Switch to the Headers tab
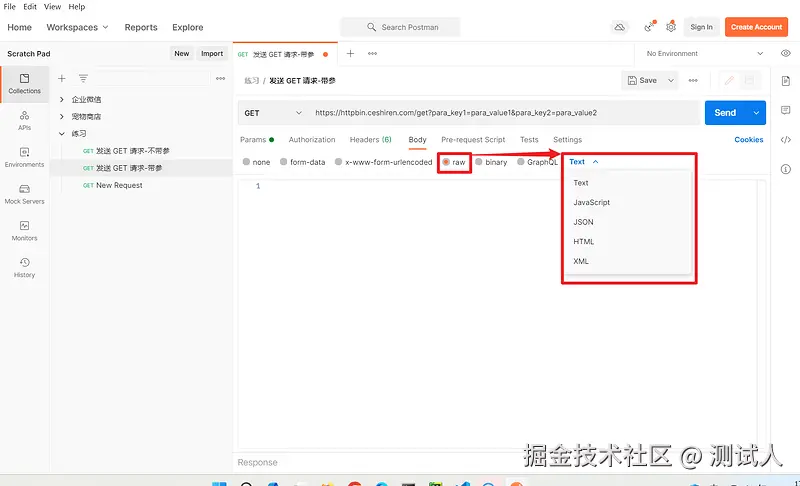The height and width of the screenshot is (486, 800). pos(370,139)
